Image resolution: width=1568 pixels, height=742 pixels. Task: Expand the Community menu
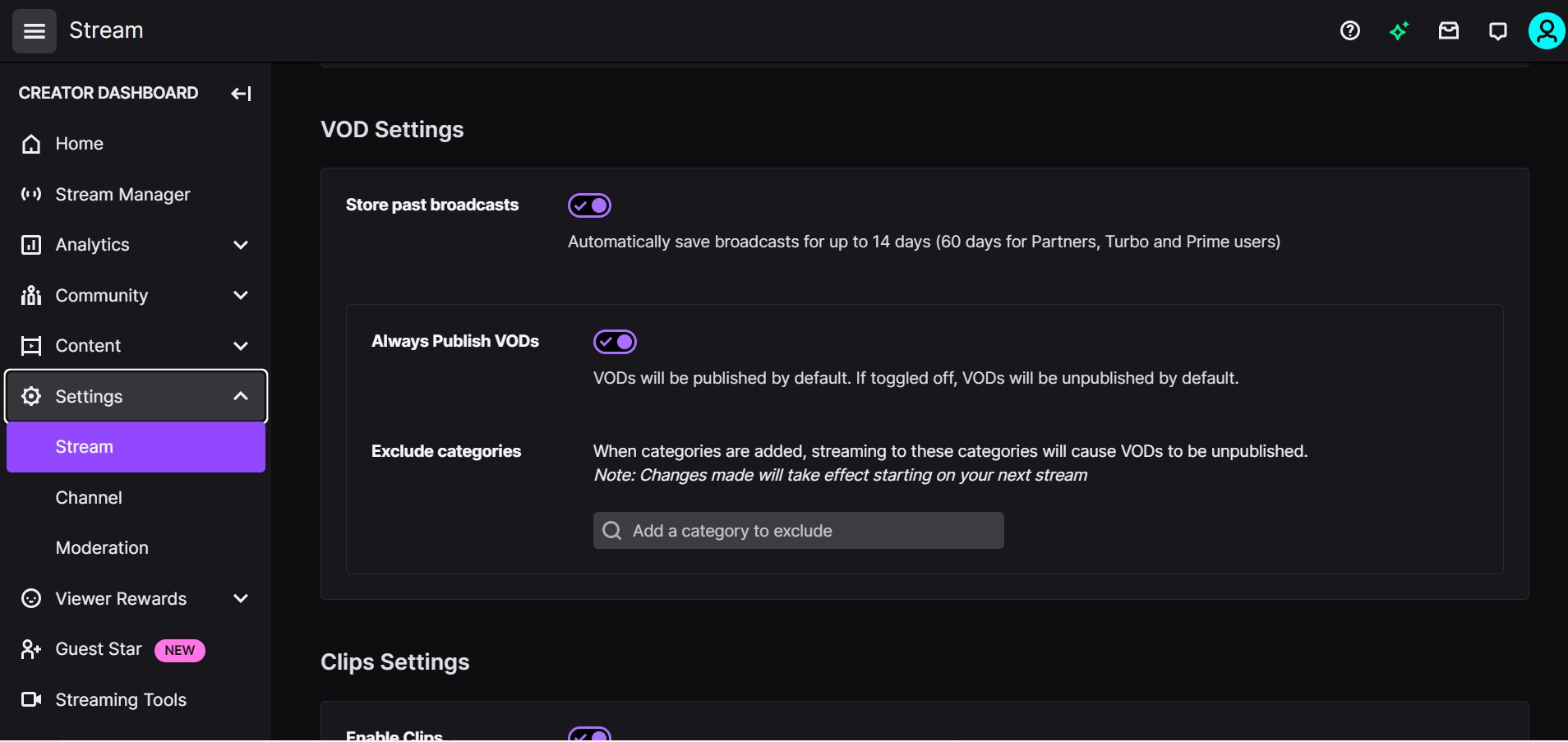[x=240, y=296]
